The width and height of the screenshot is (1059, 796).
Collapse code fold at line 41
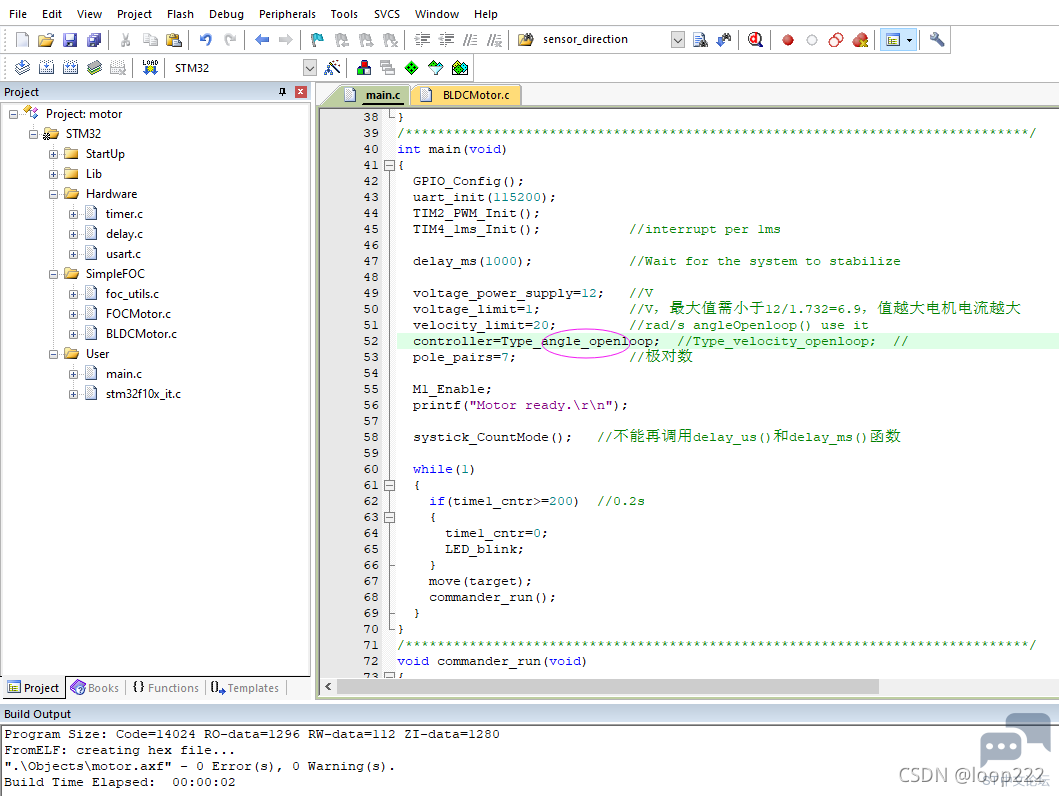point(389,165)
